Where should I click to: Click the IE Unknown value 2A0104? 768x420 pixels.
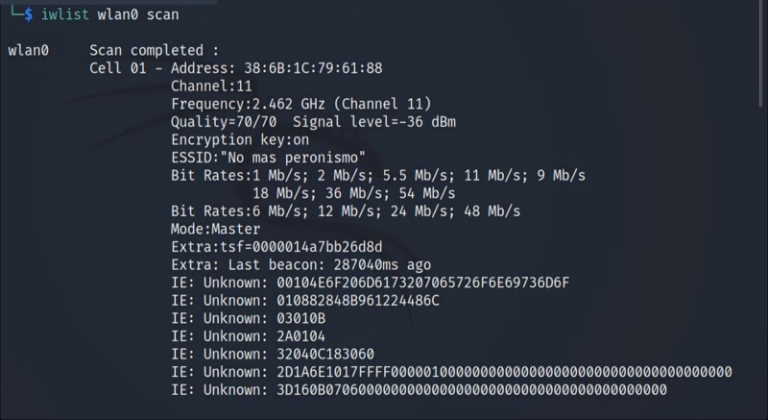point(300,336)
